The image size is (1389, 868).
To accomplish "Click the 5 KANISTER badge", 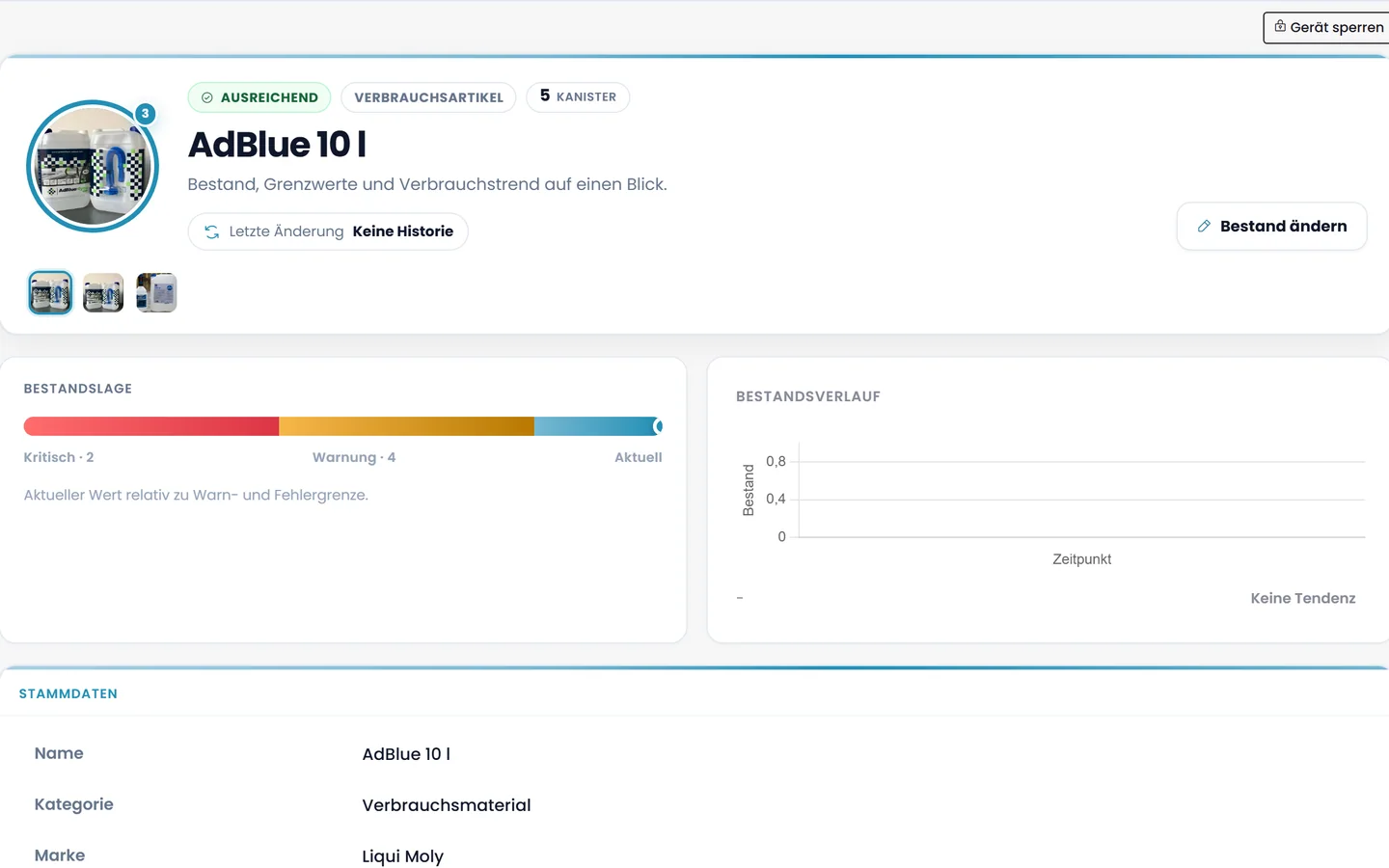I will tap(578, 96).
